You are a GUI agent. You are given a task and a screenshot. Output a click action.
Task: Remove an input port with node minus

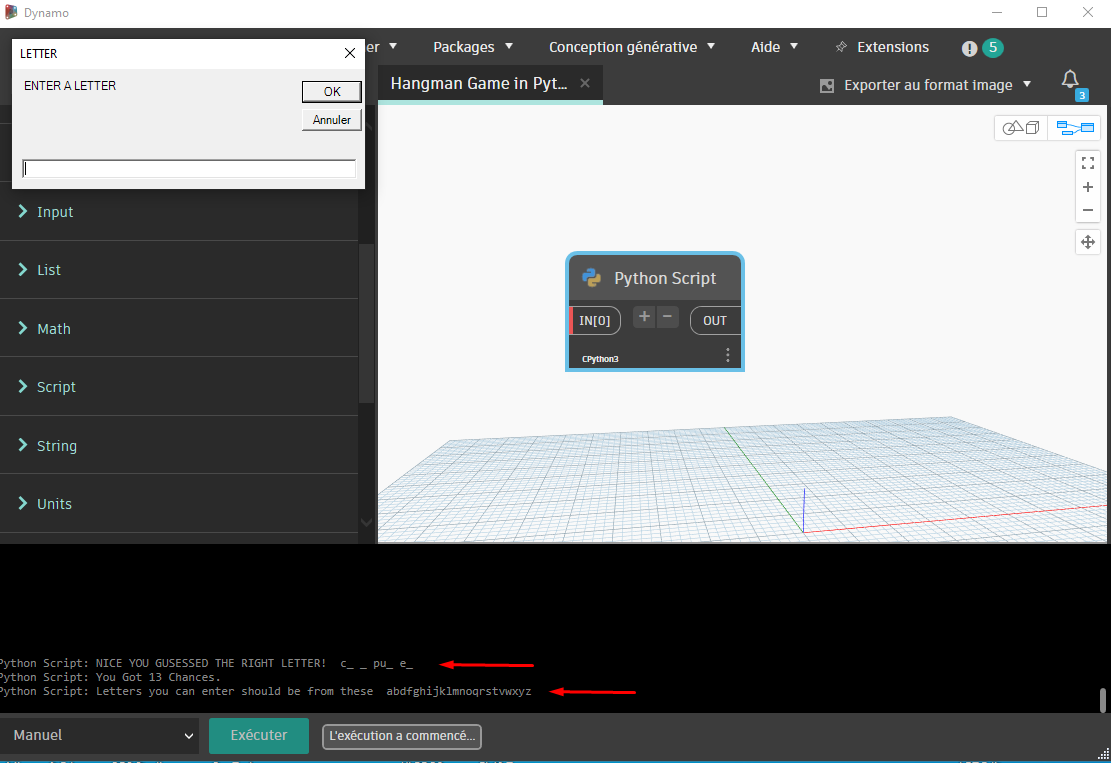click(667, 317)
